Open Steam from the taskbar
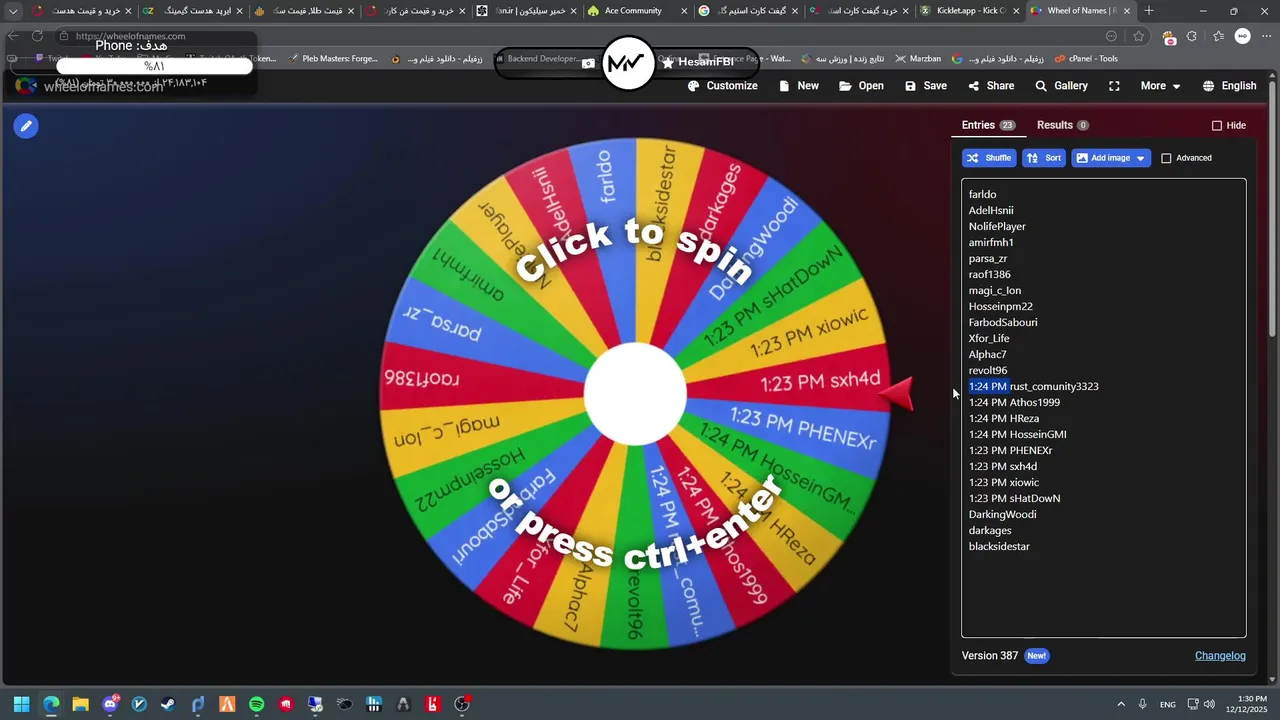This screenshot has height=720, width=1280. click(x=168, y=704)
